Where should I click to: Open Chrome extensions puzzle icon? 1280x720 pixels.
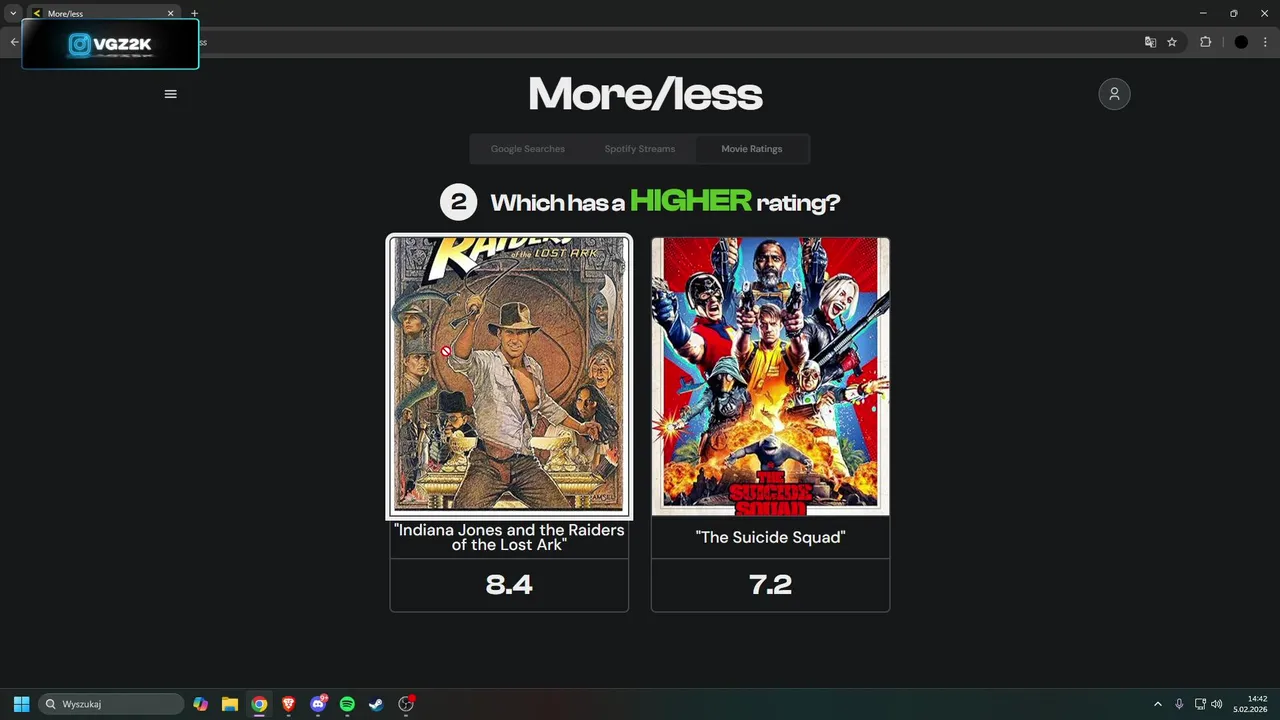(1205, 42)
